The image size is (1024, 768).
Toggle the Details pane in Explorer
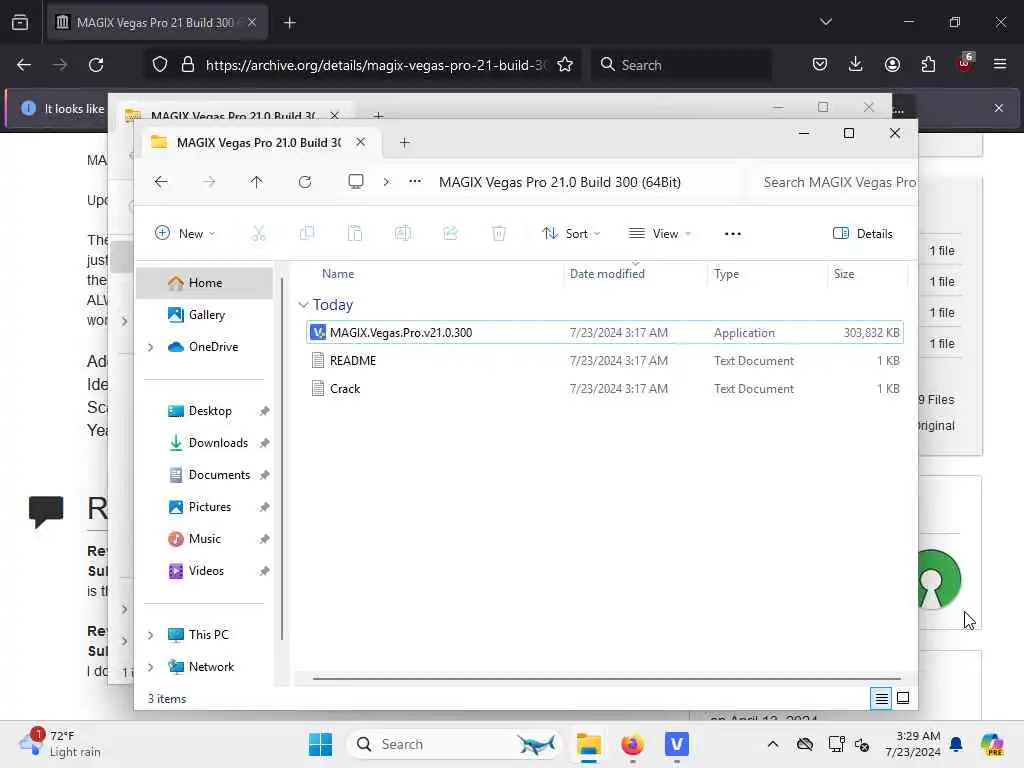pos(862,233)
